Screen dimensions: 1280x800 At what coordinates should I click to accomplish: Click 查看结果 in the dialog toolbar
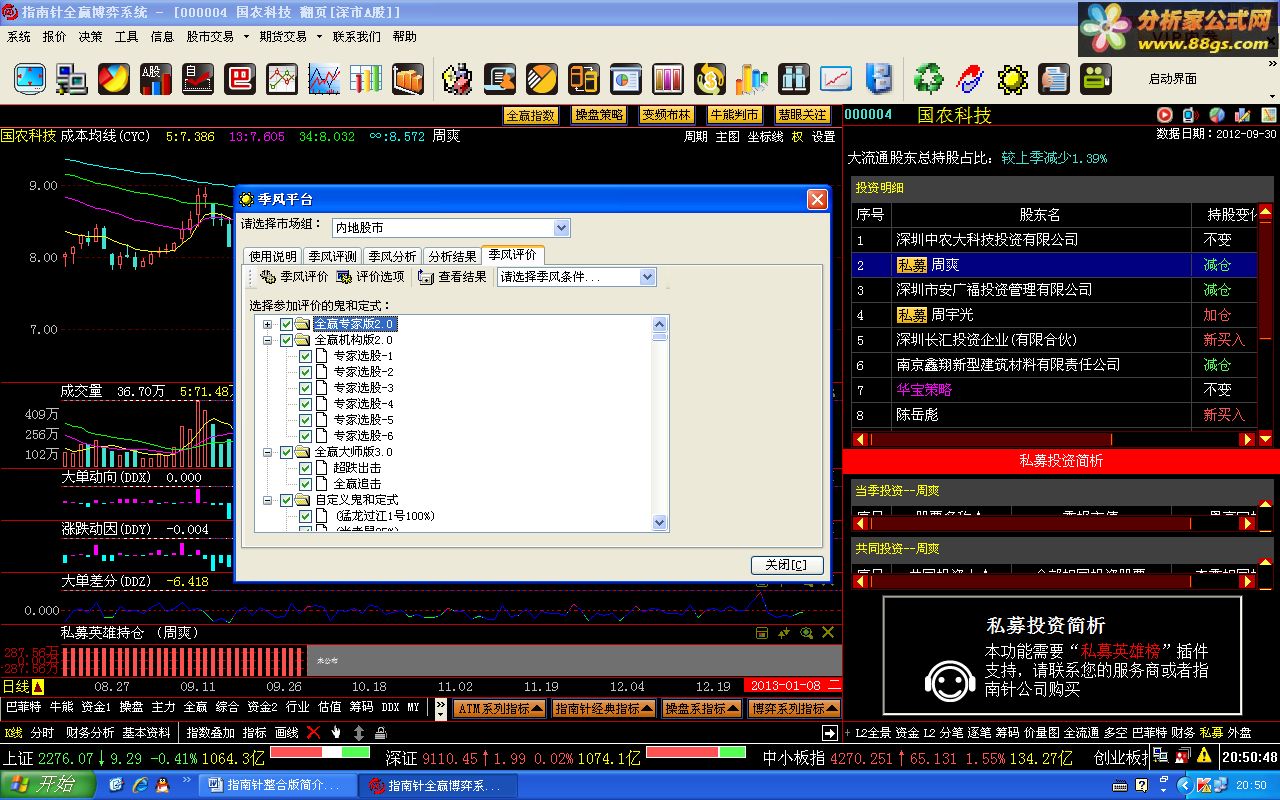coord(453,277)
